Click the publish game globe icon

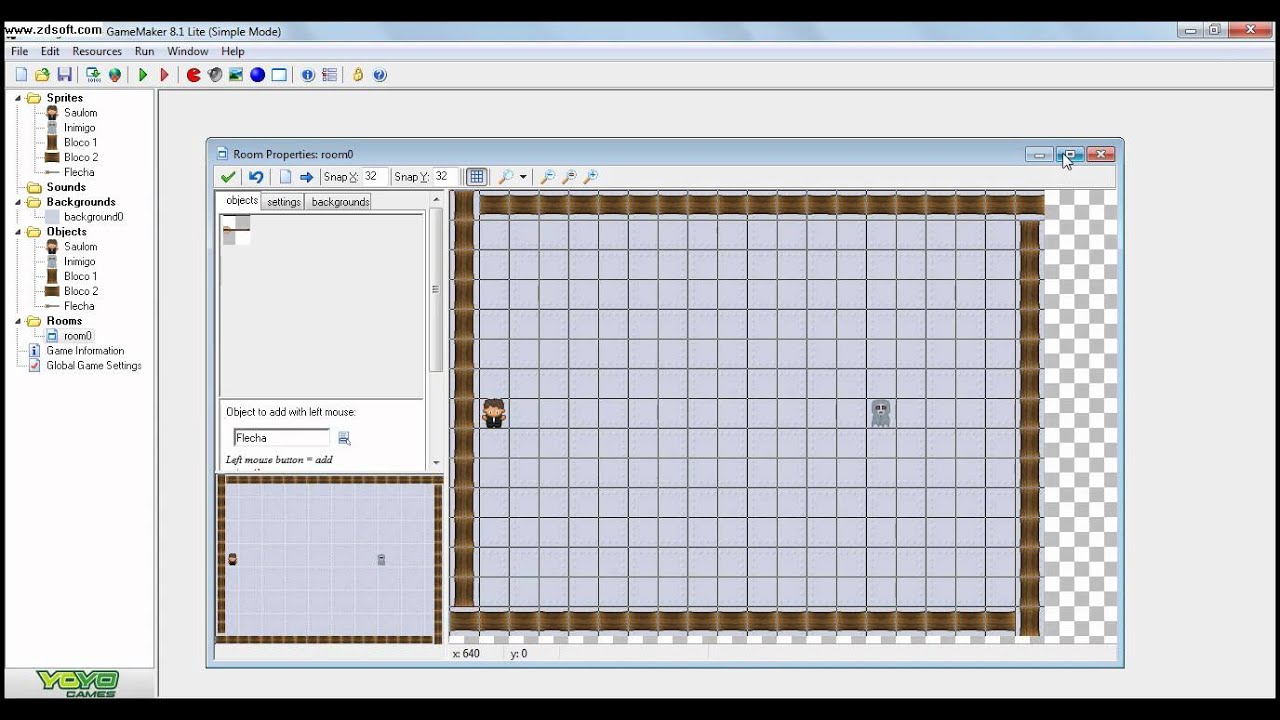(x=115, y=75)
